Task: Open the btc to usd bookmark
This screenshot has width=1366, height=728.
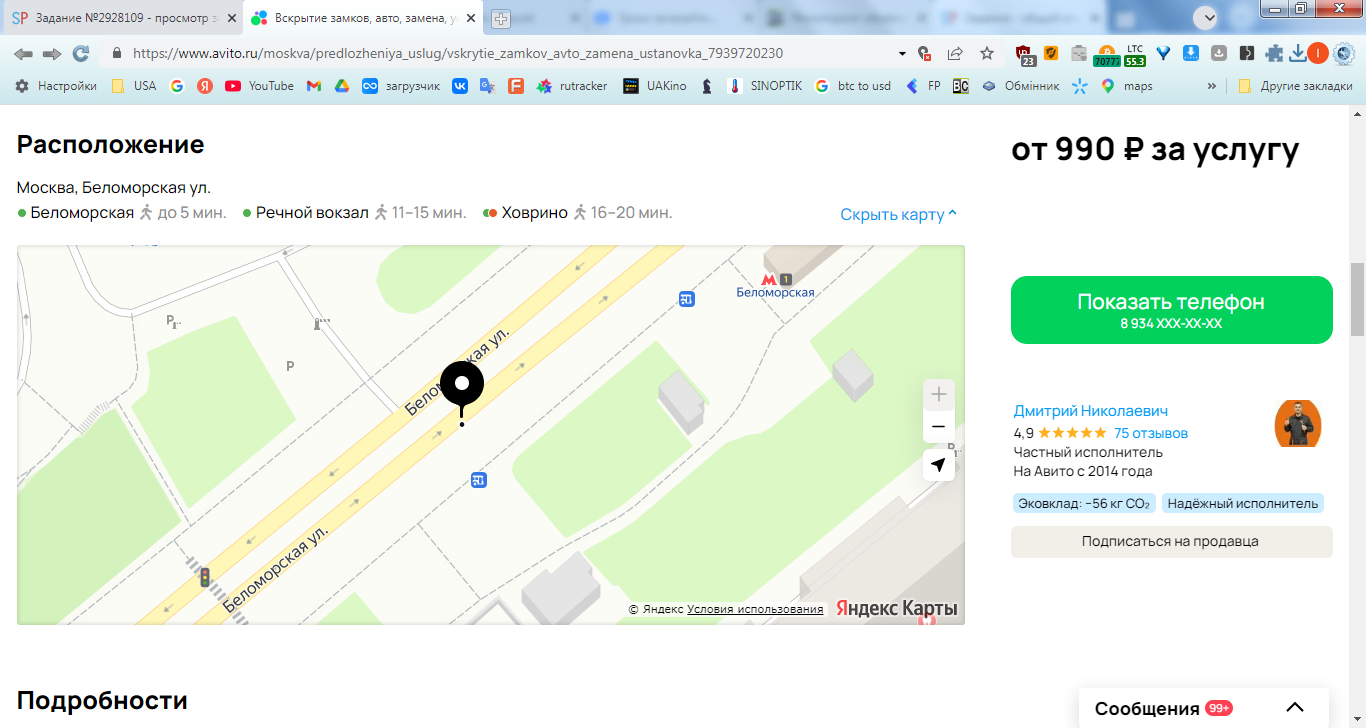Action: coord(852,86)
